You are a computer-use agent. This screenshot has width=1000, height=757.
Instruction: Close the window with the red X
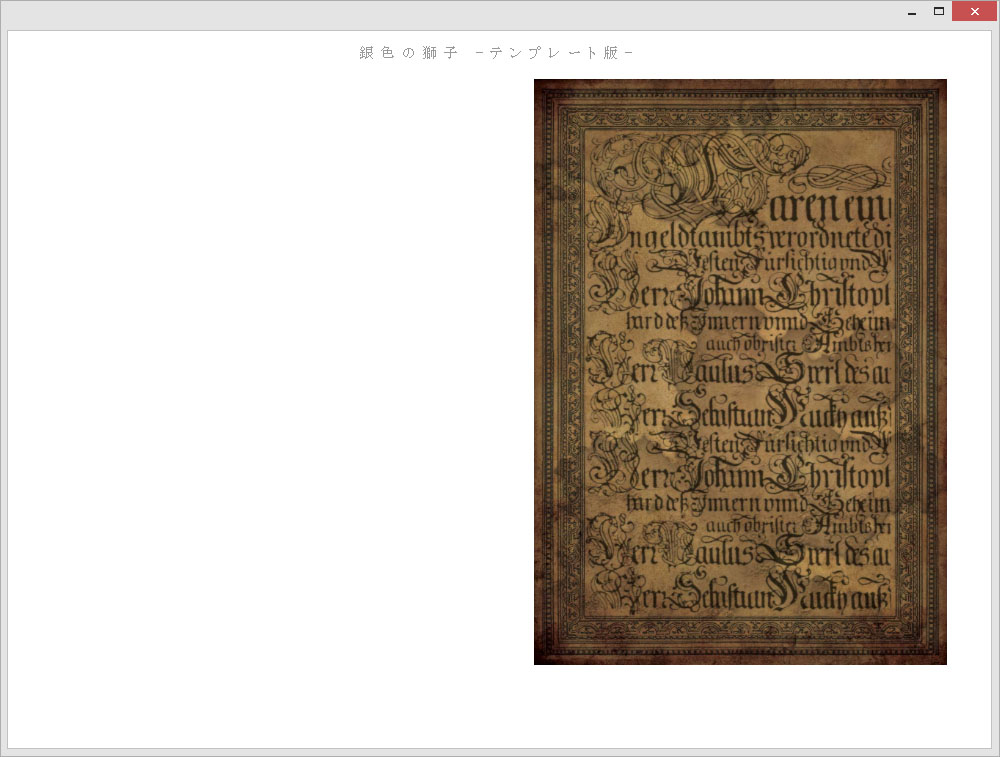[974, 11]
